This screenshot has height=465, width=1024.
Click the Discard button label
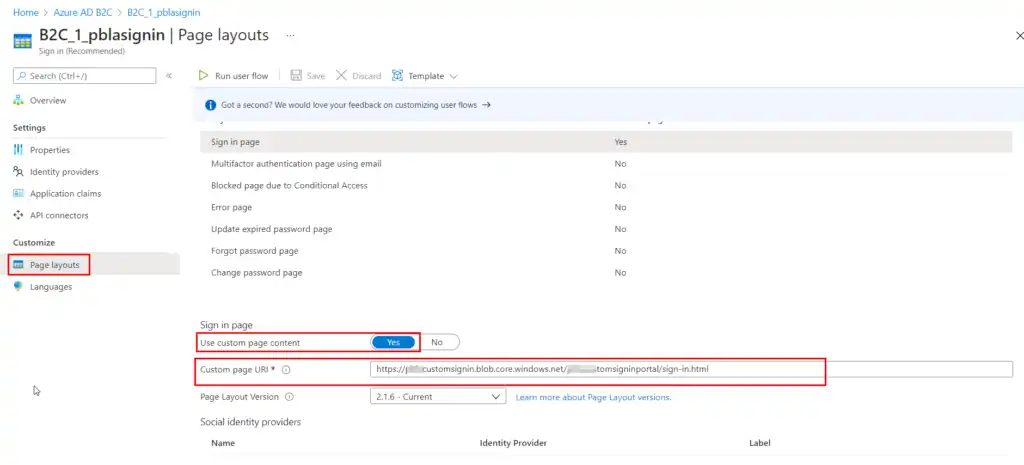click(x=366, y=76)
